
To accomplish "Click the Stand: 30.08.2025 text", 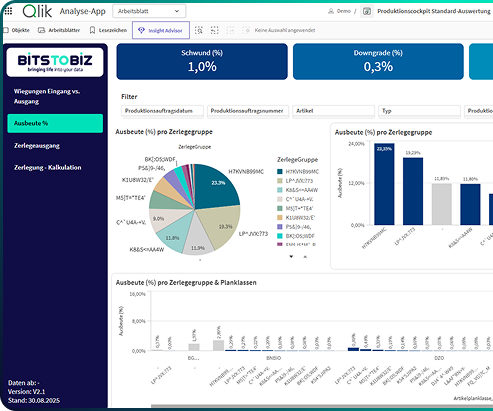I will [34, 400].
